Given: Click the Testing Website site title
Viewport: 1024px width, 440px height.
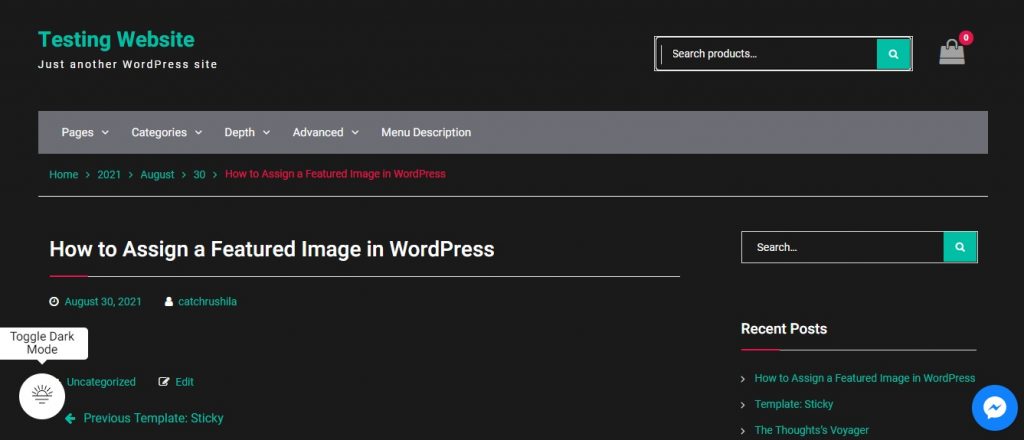Looking at the screenshot, I should click(x=116, y=39).
